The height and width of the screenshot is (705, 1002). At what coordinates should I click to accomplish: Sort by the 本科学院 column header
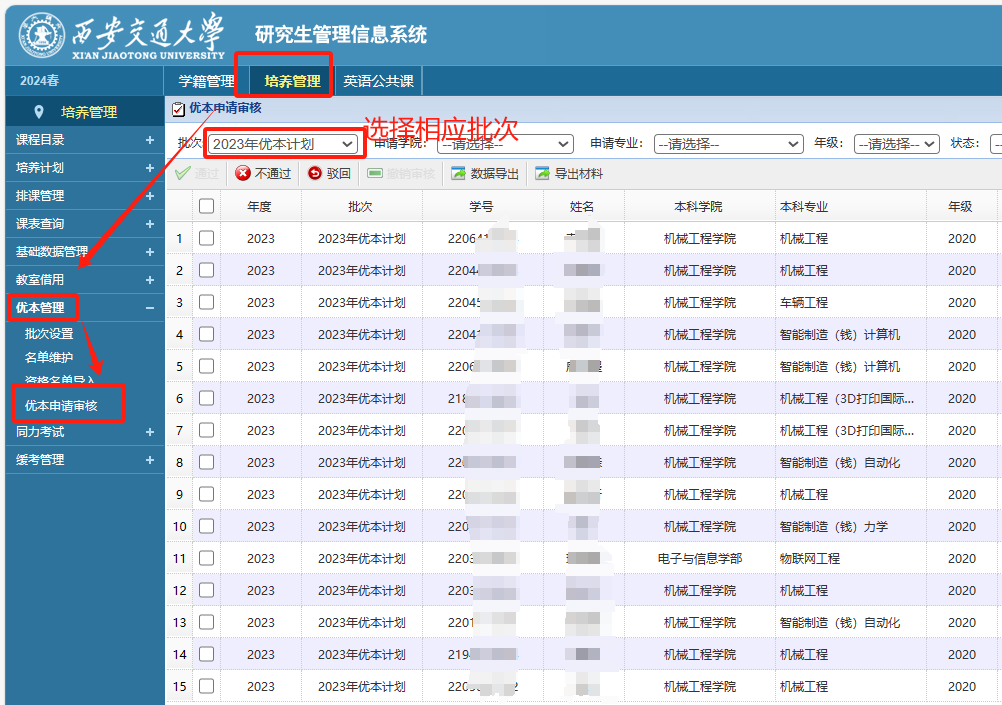point(698,206)
